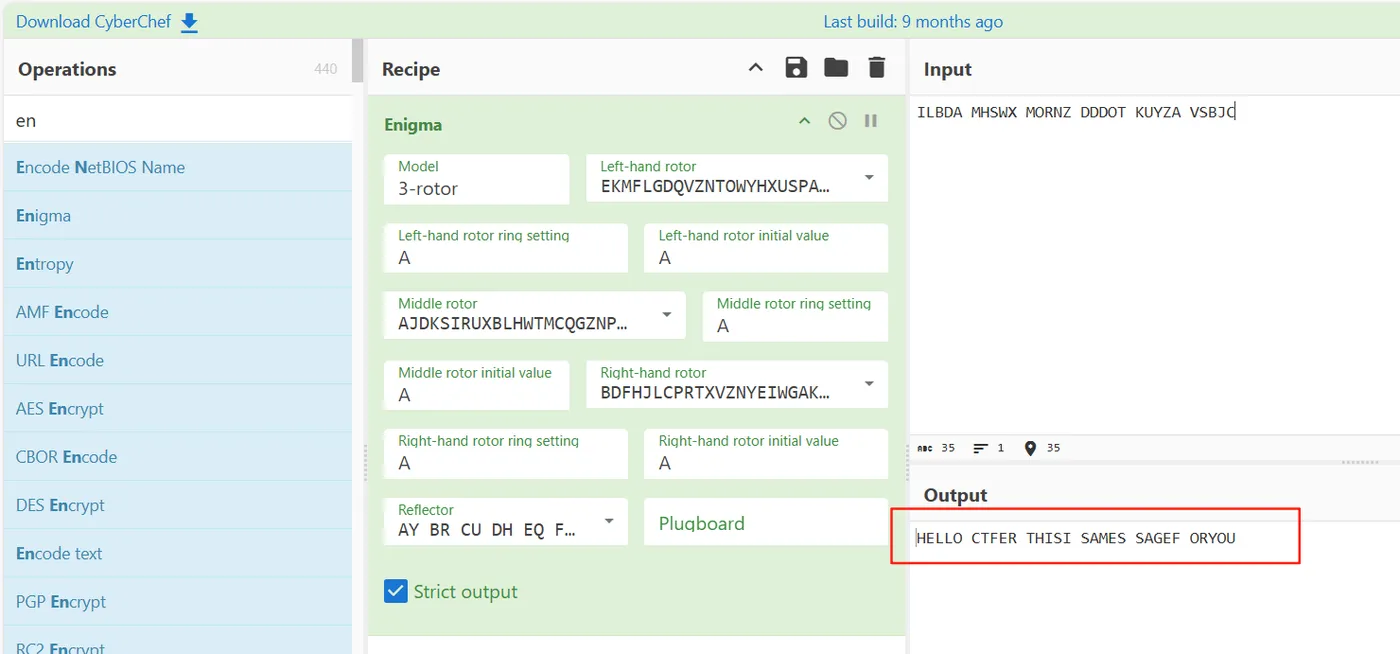Screen dimensions: 1400x654
Task: Select the Entropy operation in the list
Action: click(x=177, y=264)
